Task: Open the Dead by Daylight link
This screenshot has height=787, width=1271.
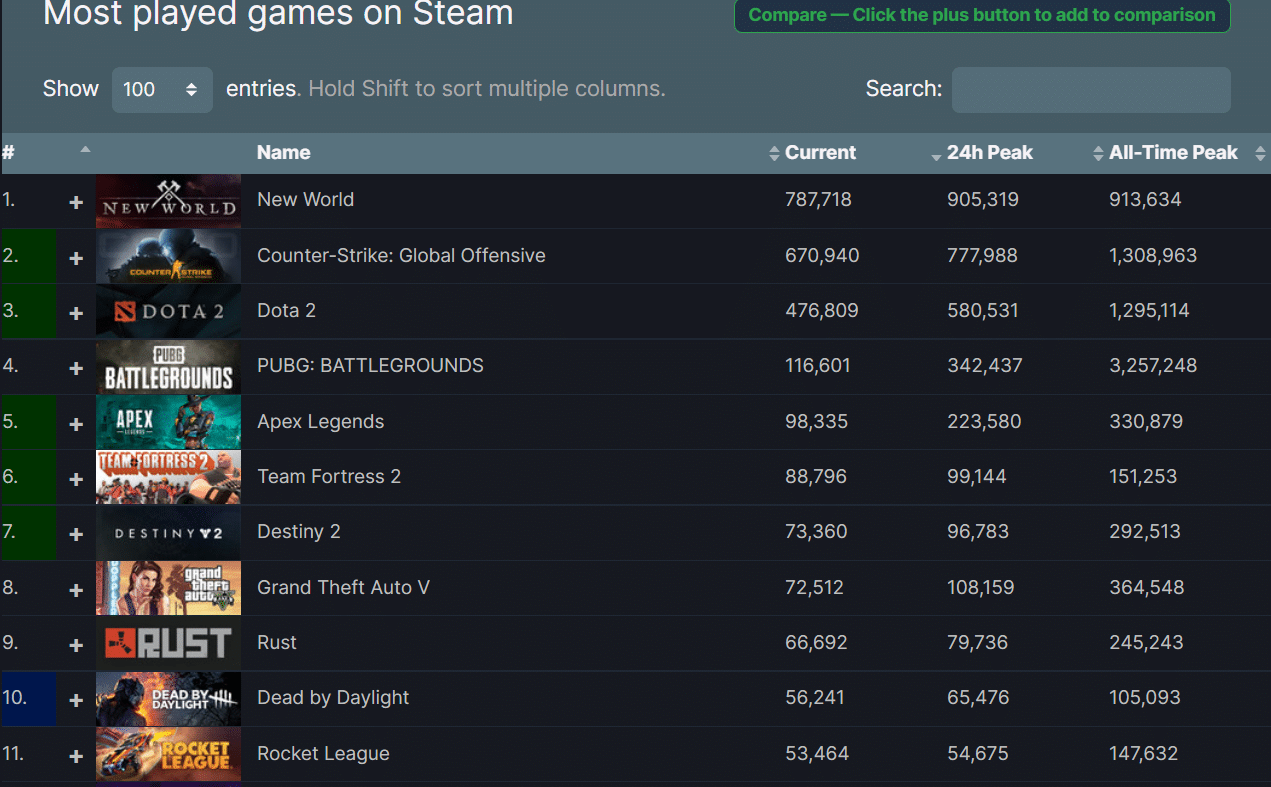Action: (x=333, y=697)
